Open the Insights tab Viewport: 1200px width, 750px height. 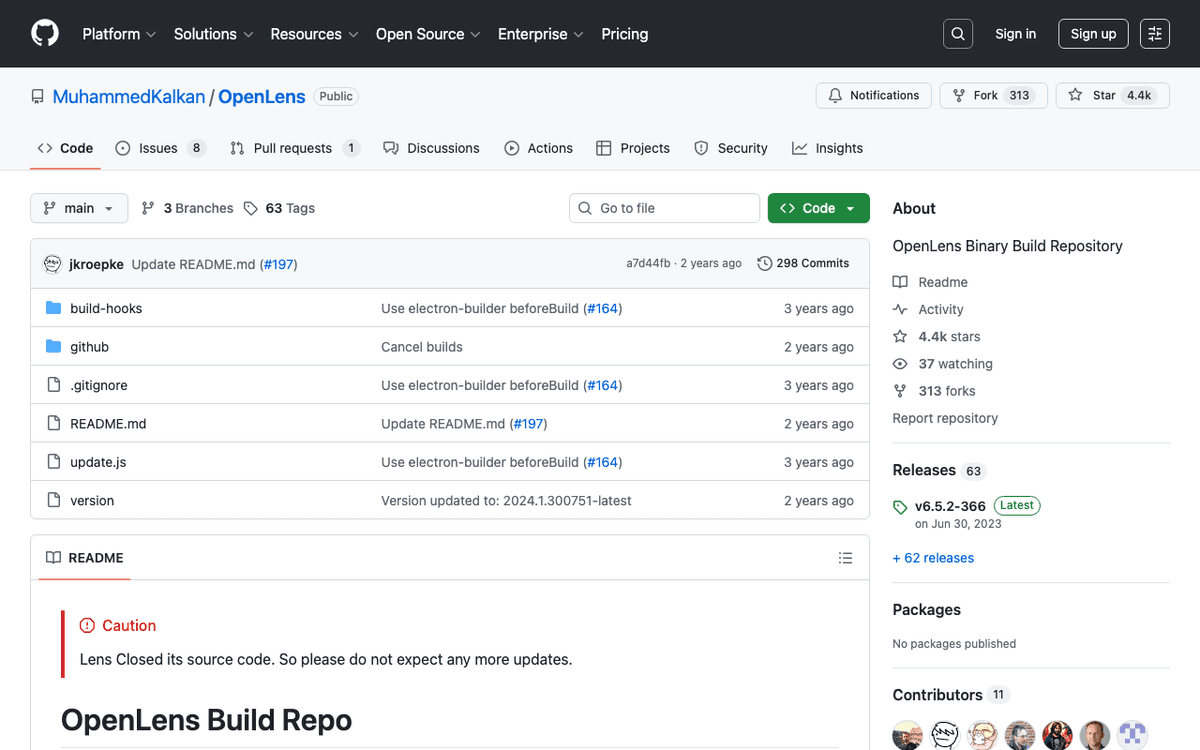click(828, 148)
